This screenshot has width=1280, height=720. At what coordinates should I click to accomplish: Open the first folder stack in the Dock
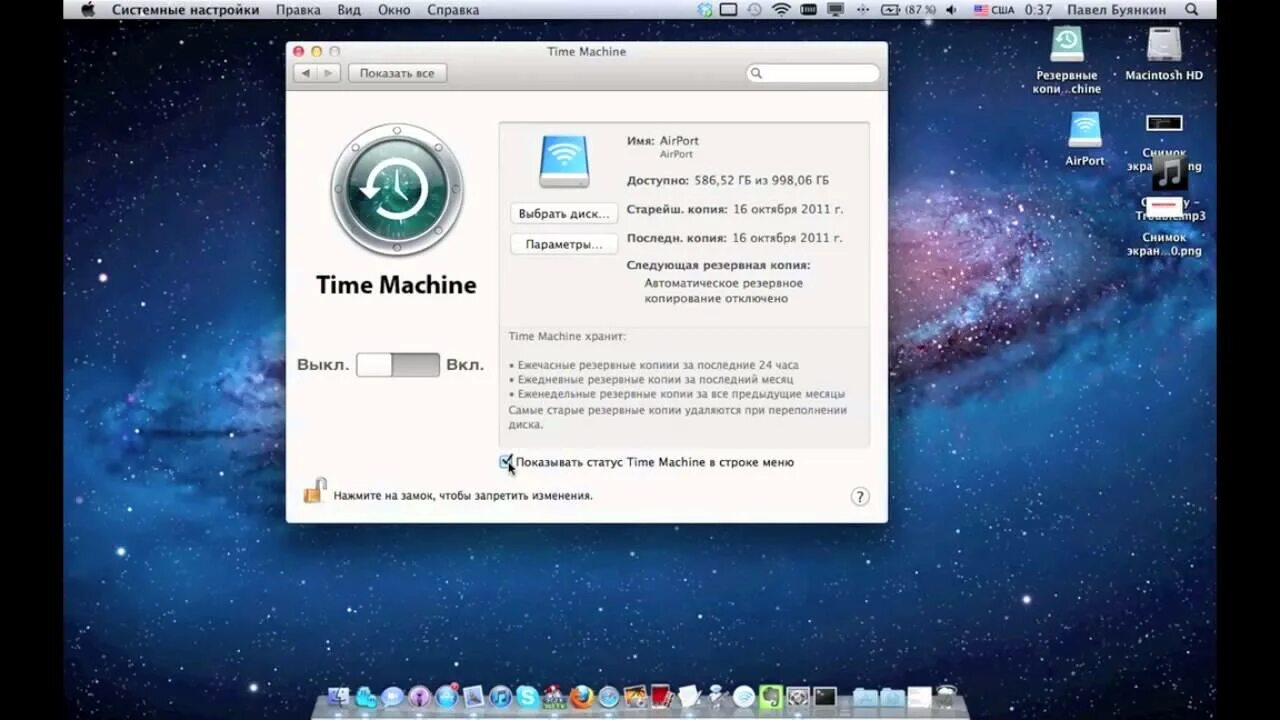(x=865, y=697)
